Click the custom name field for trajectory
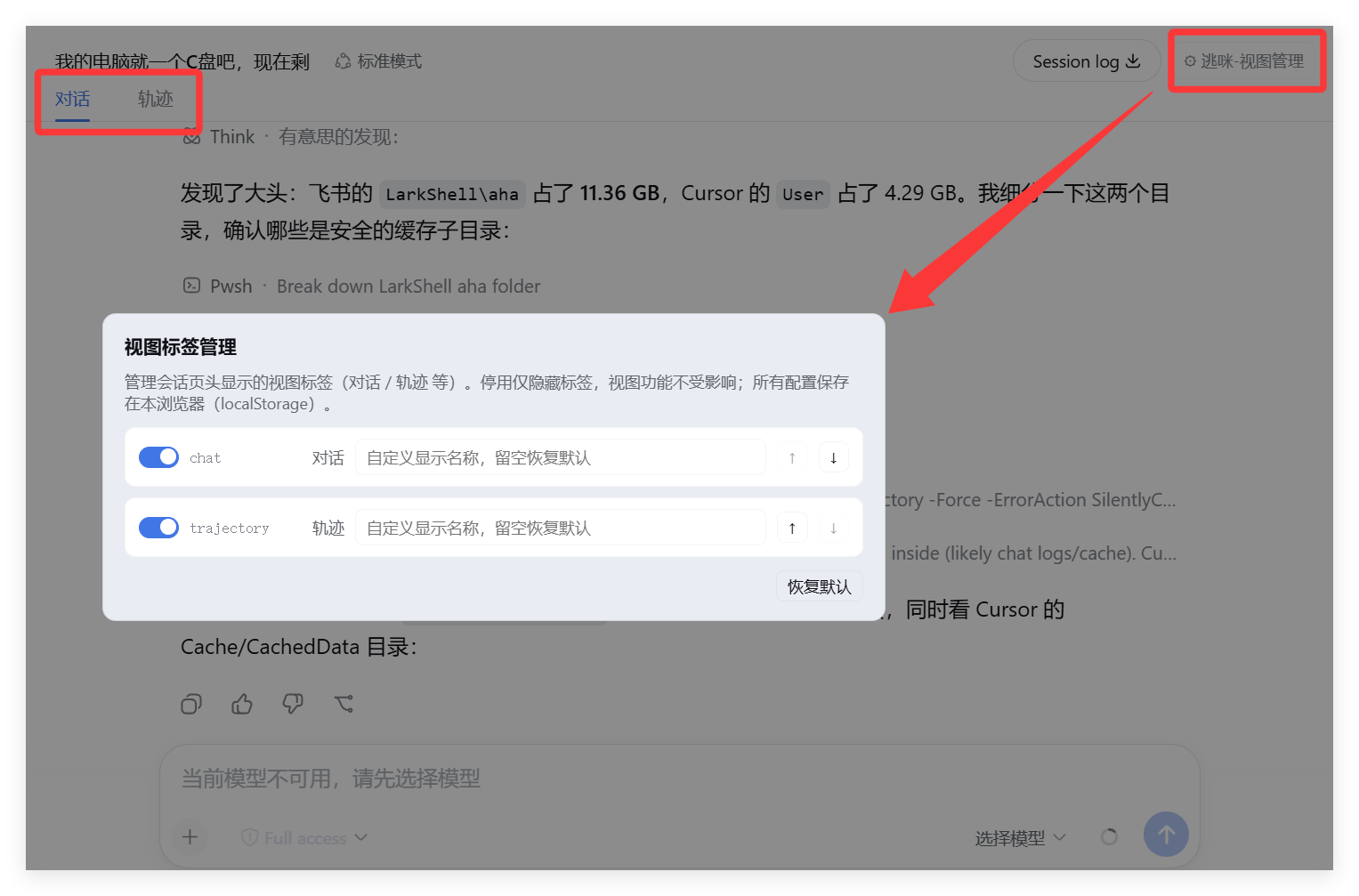The width and height of the screenshot is (1359, 896). pyautogui.click(x=561, y=528)
